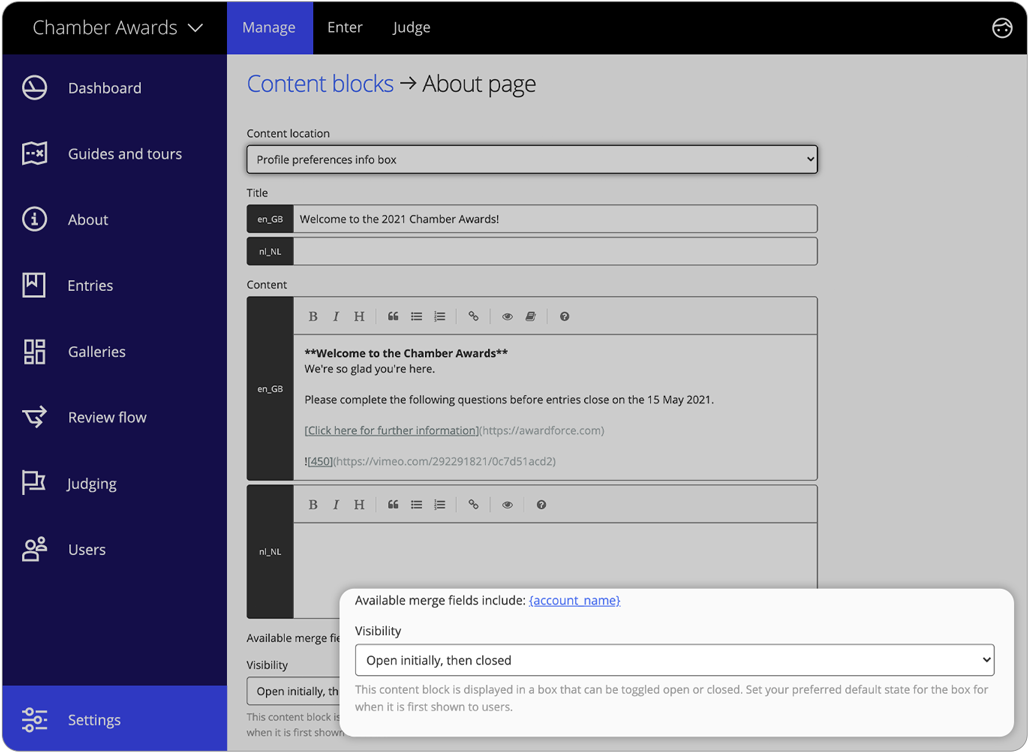Image resolution: width=1028 pixels, height=755 pixels.
Task: Apply italic formatting in the content editor
Action: pyautogui.click(x=336, y=316)
